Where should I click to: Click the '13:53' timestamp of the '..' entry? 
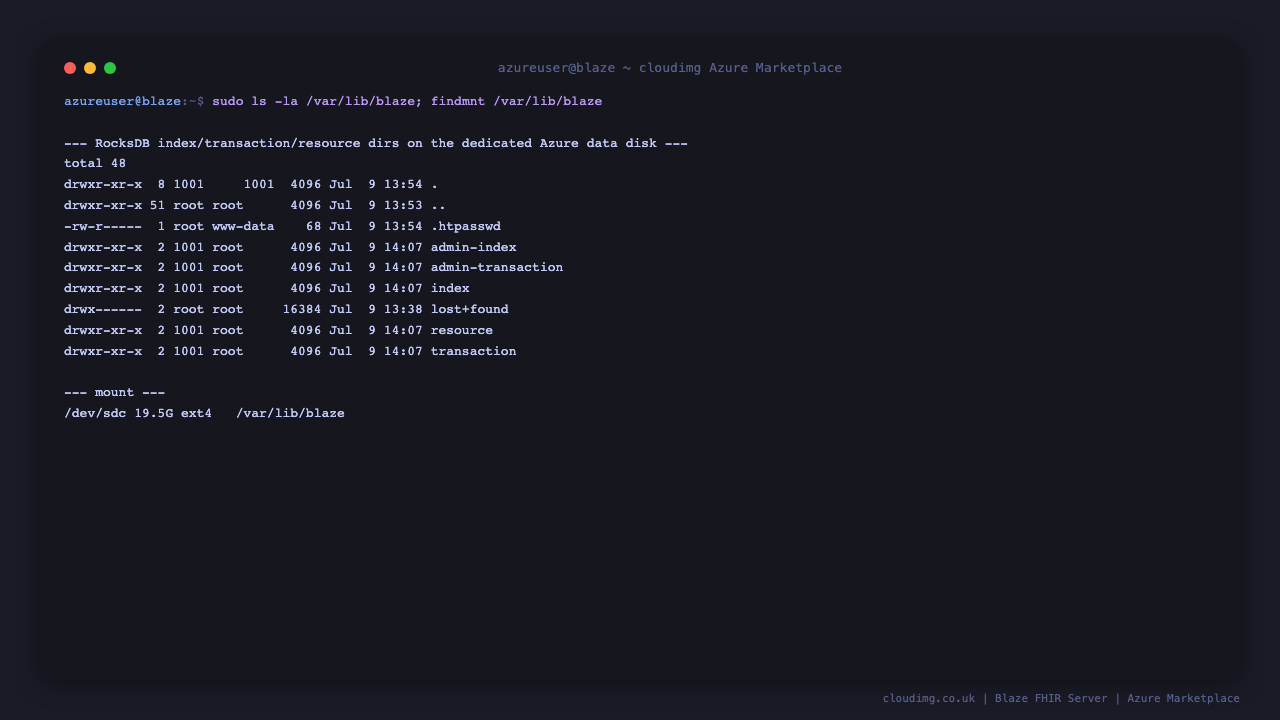tap(403, 206)
